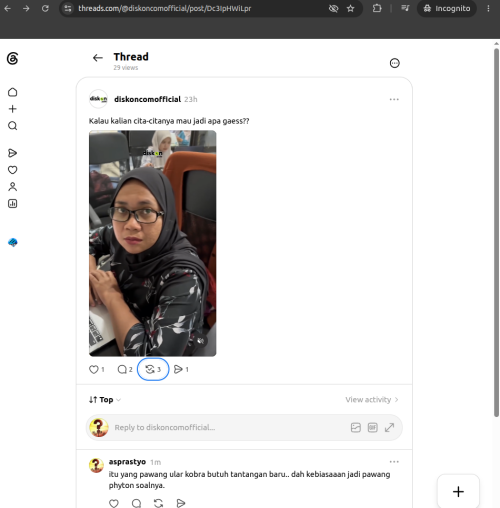Repost the diskoncomofficial post
This screenshot has height=508, width=500.
(153, 369)
